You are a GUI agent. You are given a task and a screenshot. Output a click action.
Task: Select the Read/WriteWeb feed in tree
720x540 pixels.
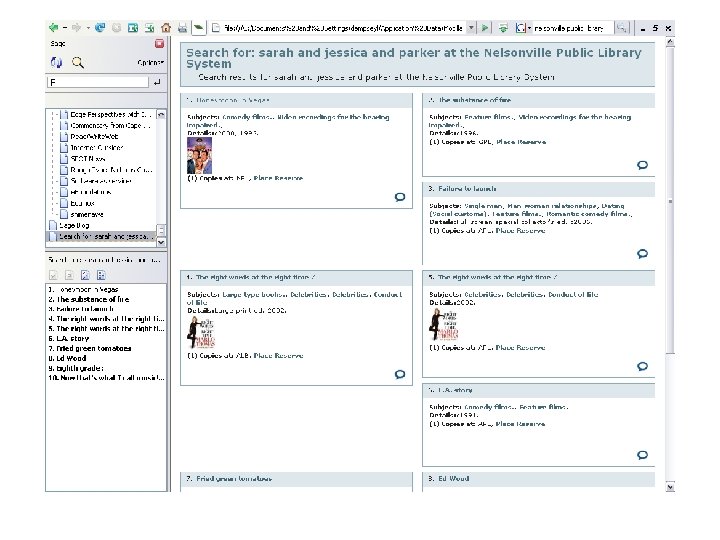point(94,136)
